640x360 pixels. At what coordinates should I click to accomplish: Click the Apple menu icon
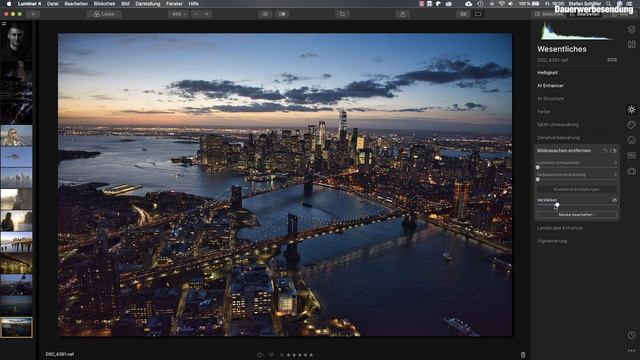click(x=9, y=4)
